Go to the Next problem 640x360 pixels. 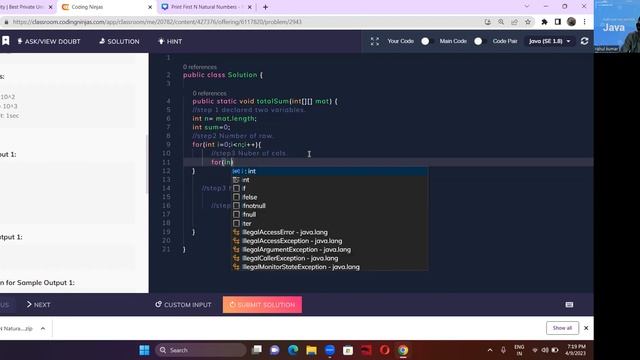pos(38,304)
